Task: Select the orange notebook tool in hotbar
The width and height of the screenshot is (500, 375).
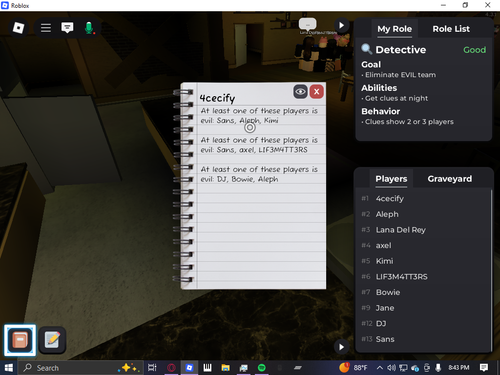Action: [x=20, y=340]
